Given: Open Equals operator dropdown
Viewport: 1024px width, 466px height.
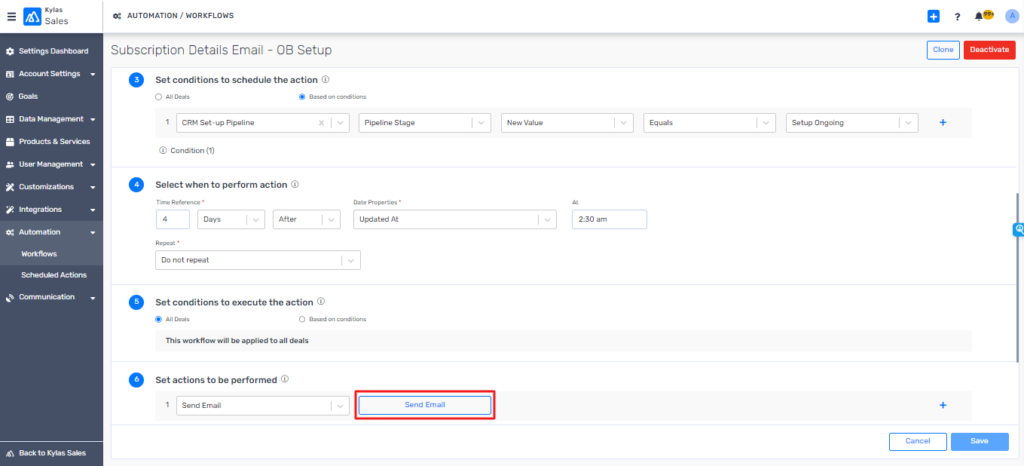Looking at the screenshot, I should pos(709,123).
